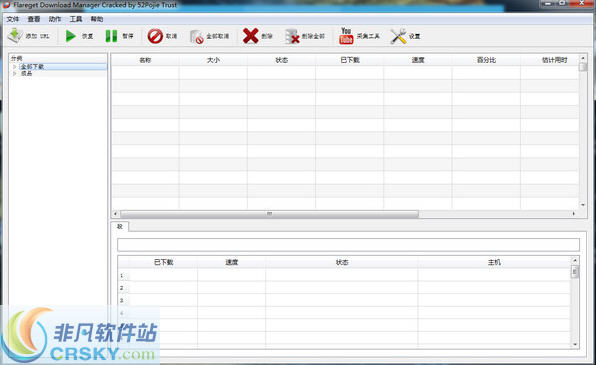Image resolution: width=596 pixels, height=365 pixels.
Task: Click the Add URL download icon
Action: [x=15, y=36]
